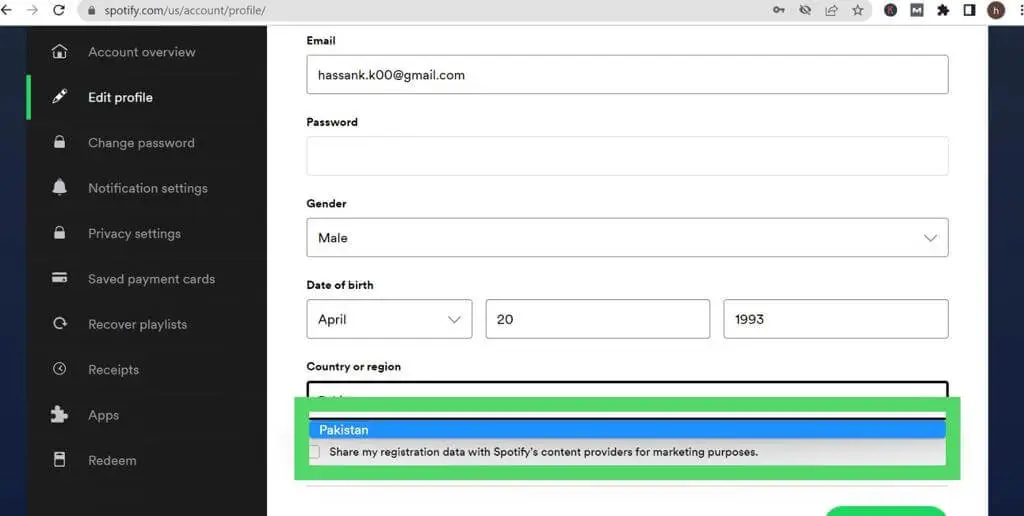
Task: Click the lock icon in address bar
Action: click(x=91, y=11)
